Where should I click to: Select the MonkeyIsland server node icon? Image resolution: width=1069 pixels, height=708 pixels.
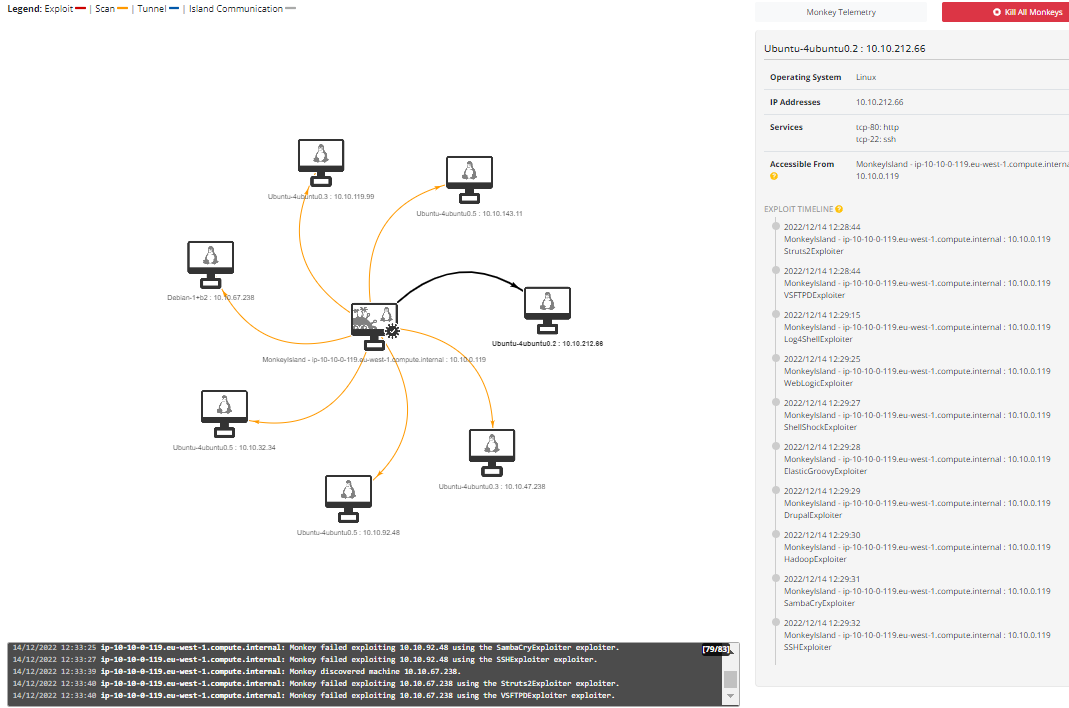pyautogui.click(x=374, y=326)
